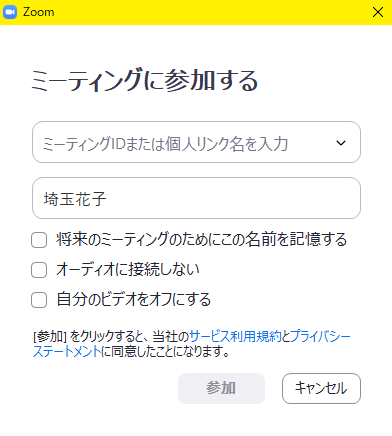
Task: Click the キャンセル button
Action: coord(321,388)
